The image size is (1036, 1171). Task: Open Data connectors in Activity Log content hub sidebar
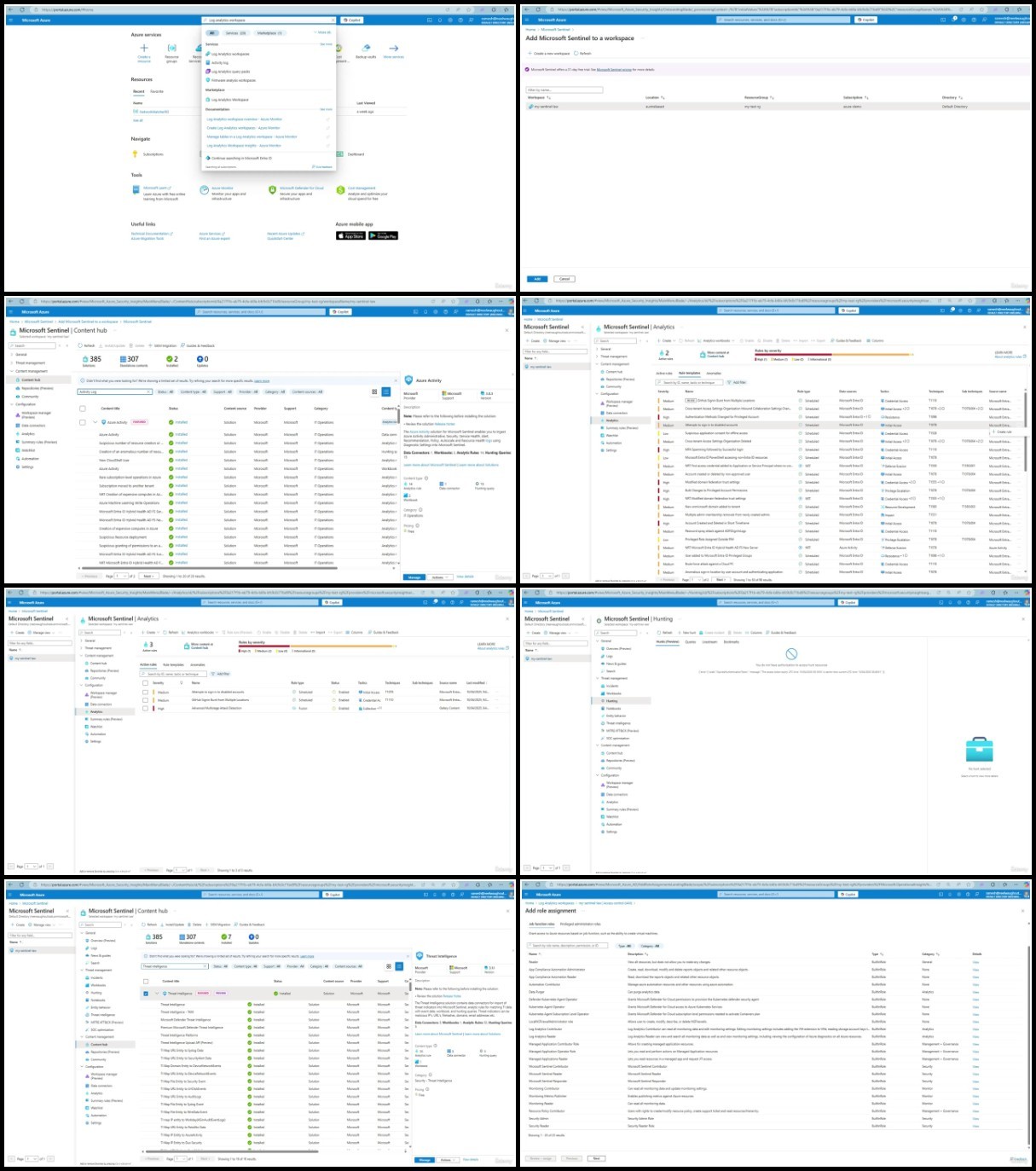32,426
